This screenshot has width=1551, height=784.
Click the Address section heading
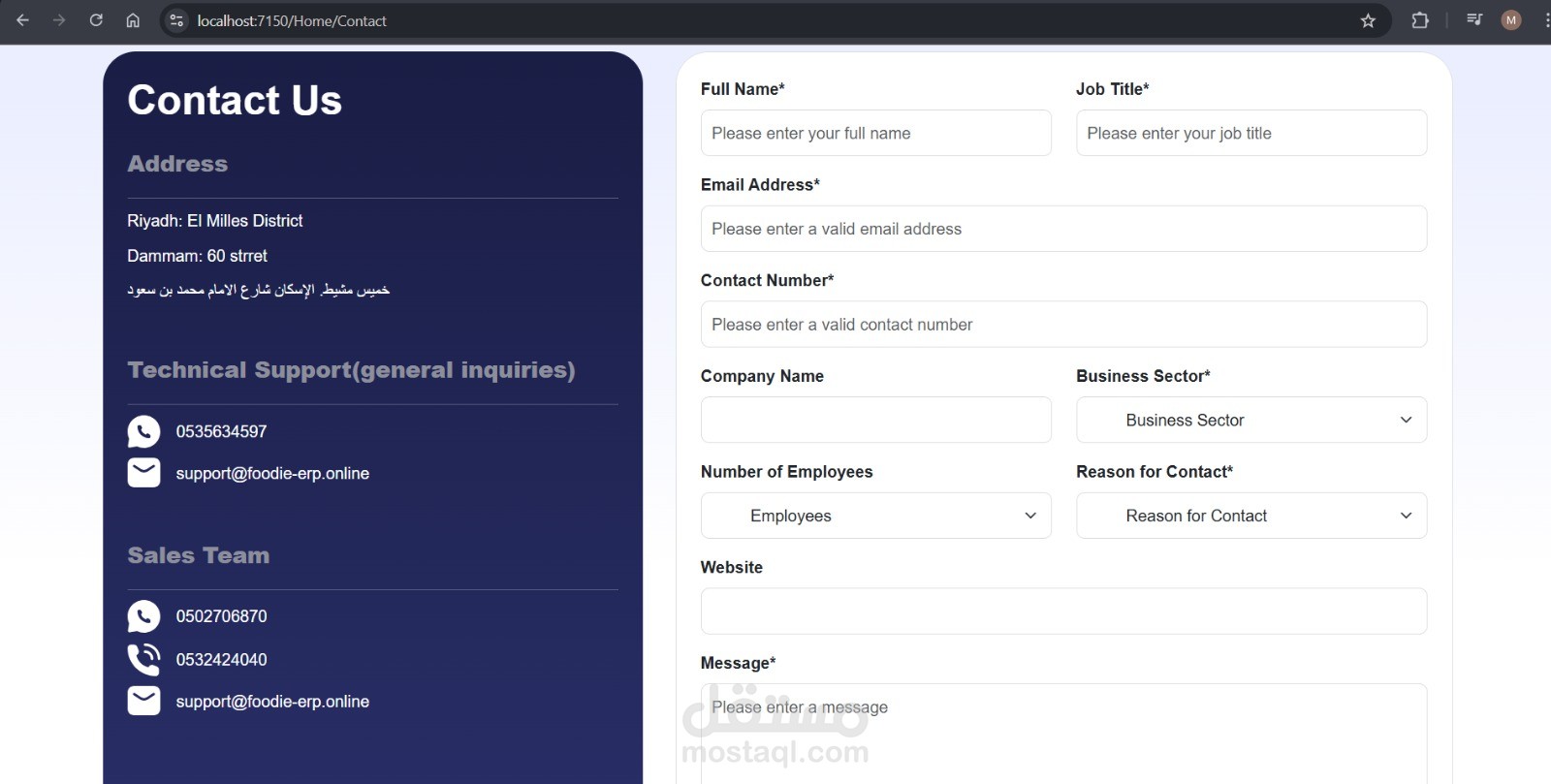click(x=177, y=164)
